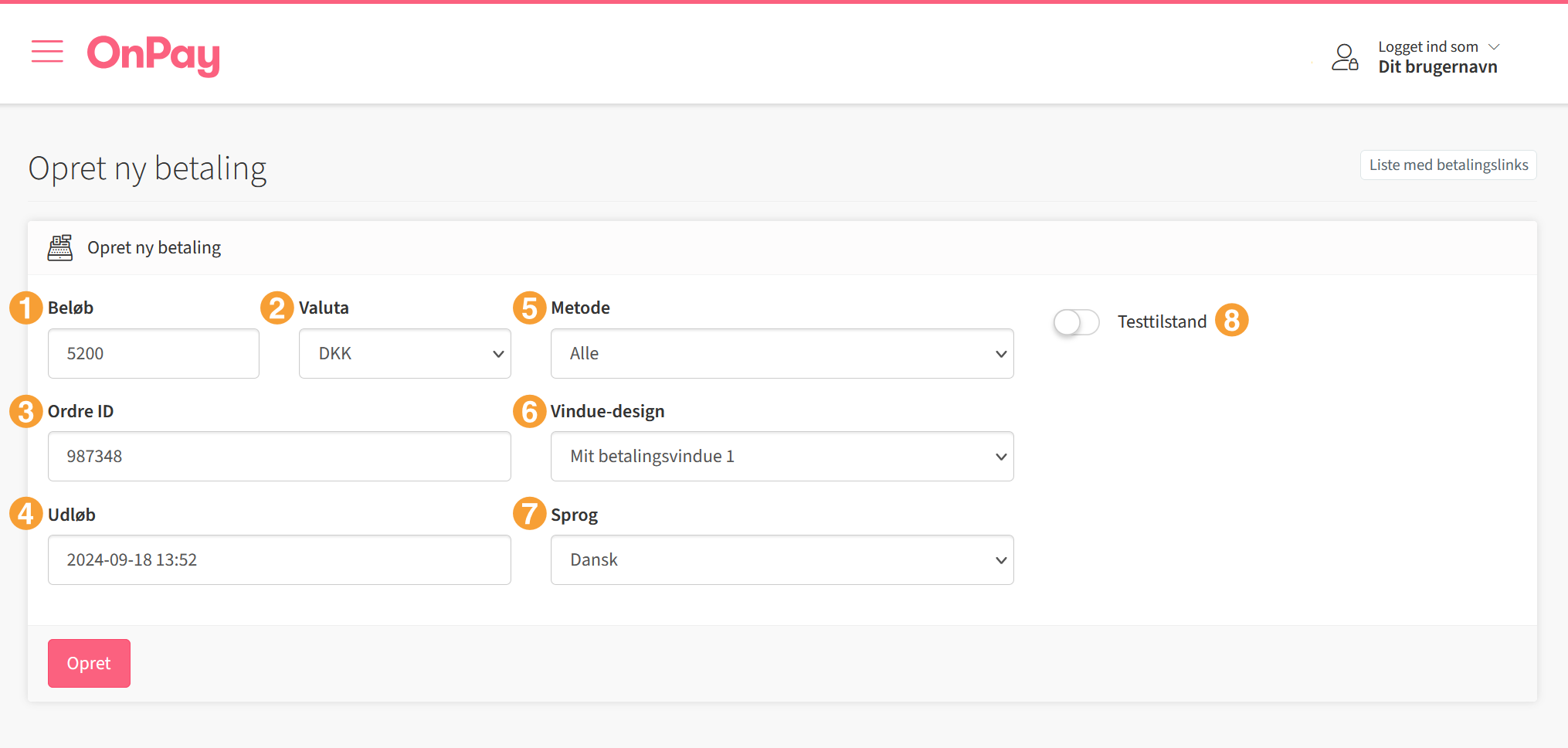The image size is (1568, 748).
Task: Toggle the Testtilstand switch
Action: pos(1076,322)
